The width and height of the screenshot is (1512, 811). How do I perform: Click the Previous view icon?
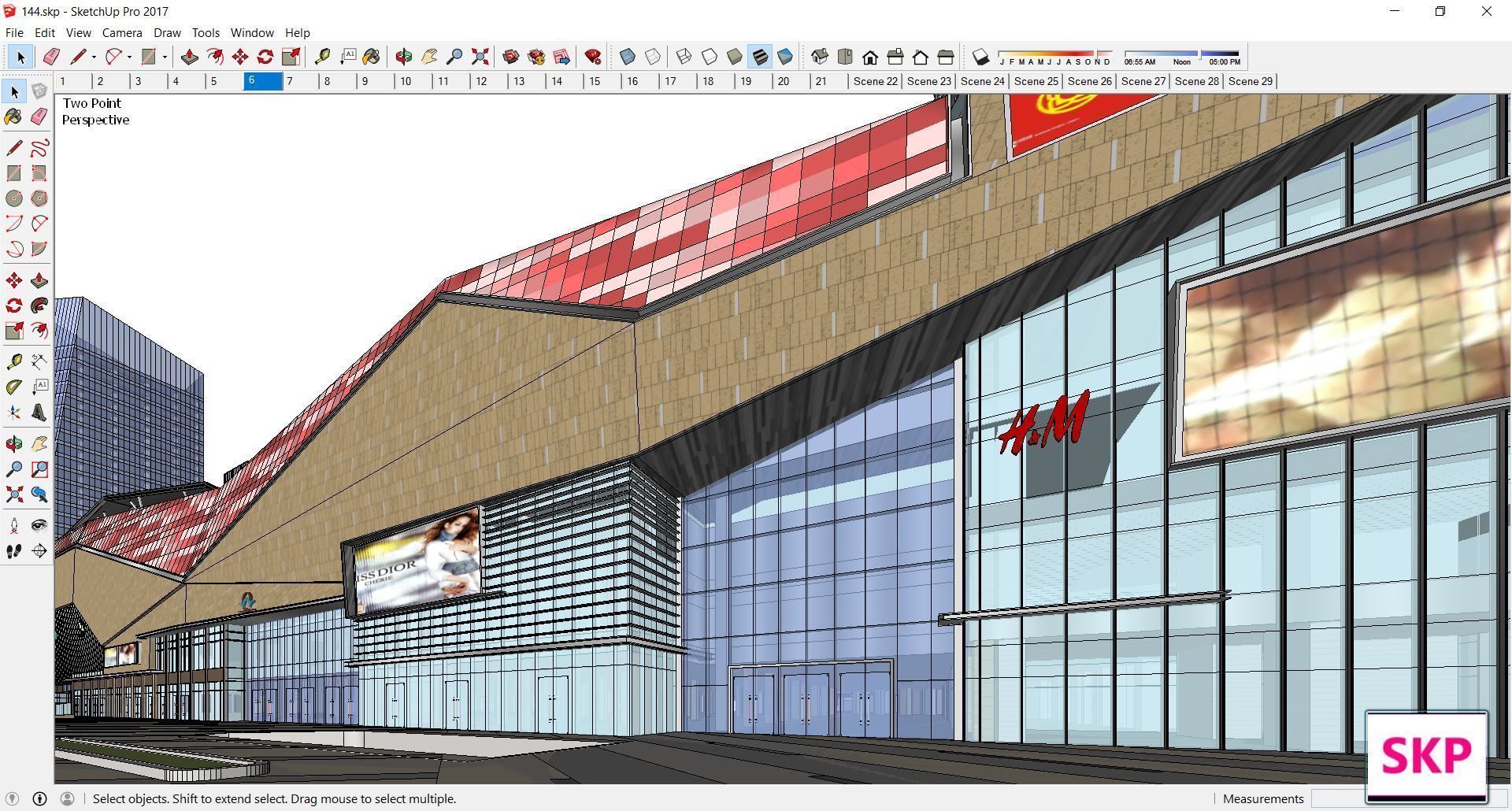coord(39,494)
